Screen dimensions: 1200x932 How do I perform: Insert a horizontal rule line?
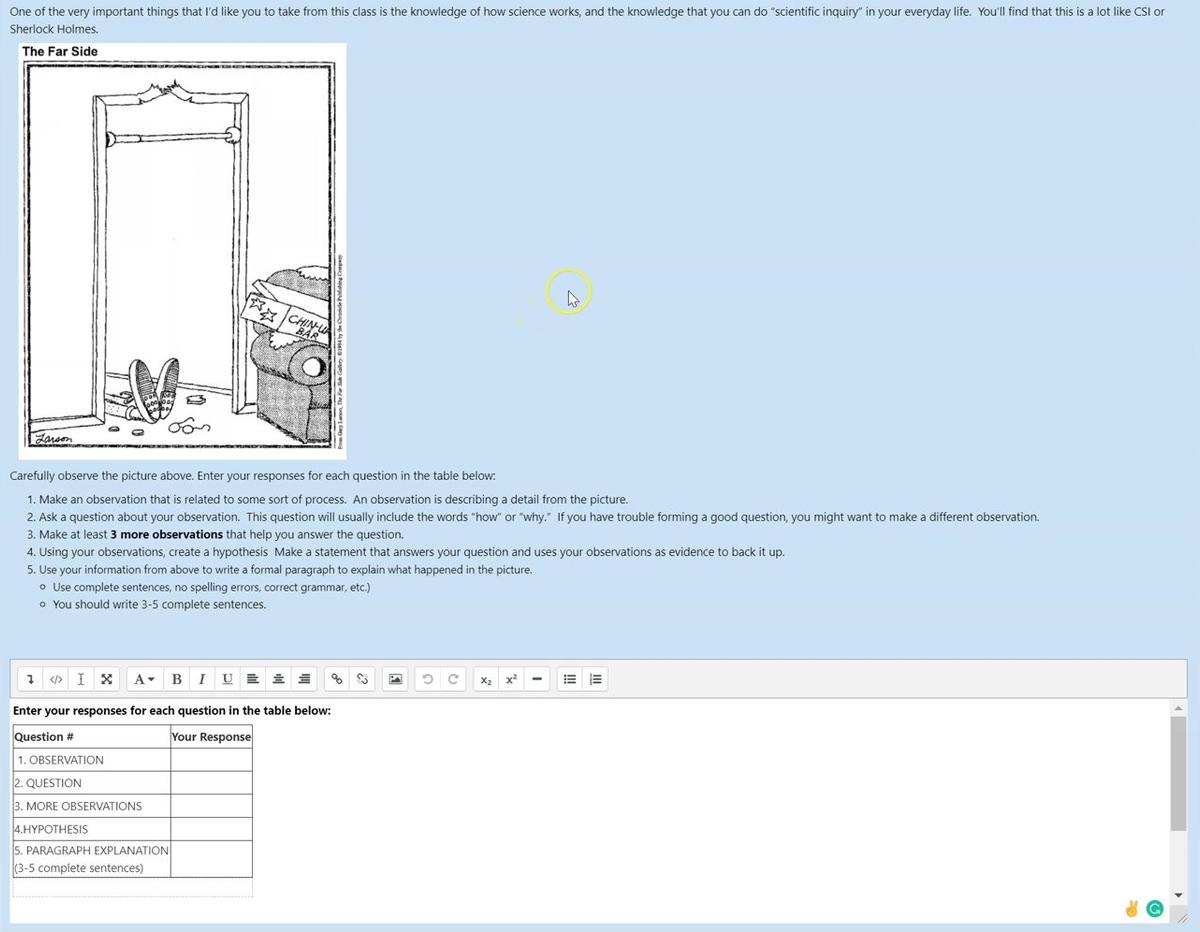[537, 679]
